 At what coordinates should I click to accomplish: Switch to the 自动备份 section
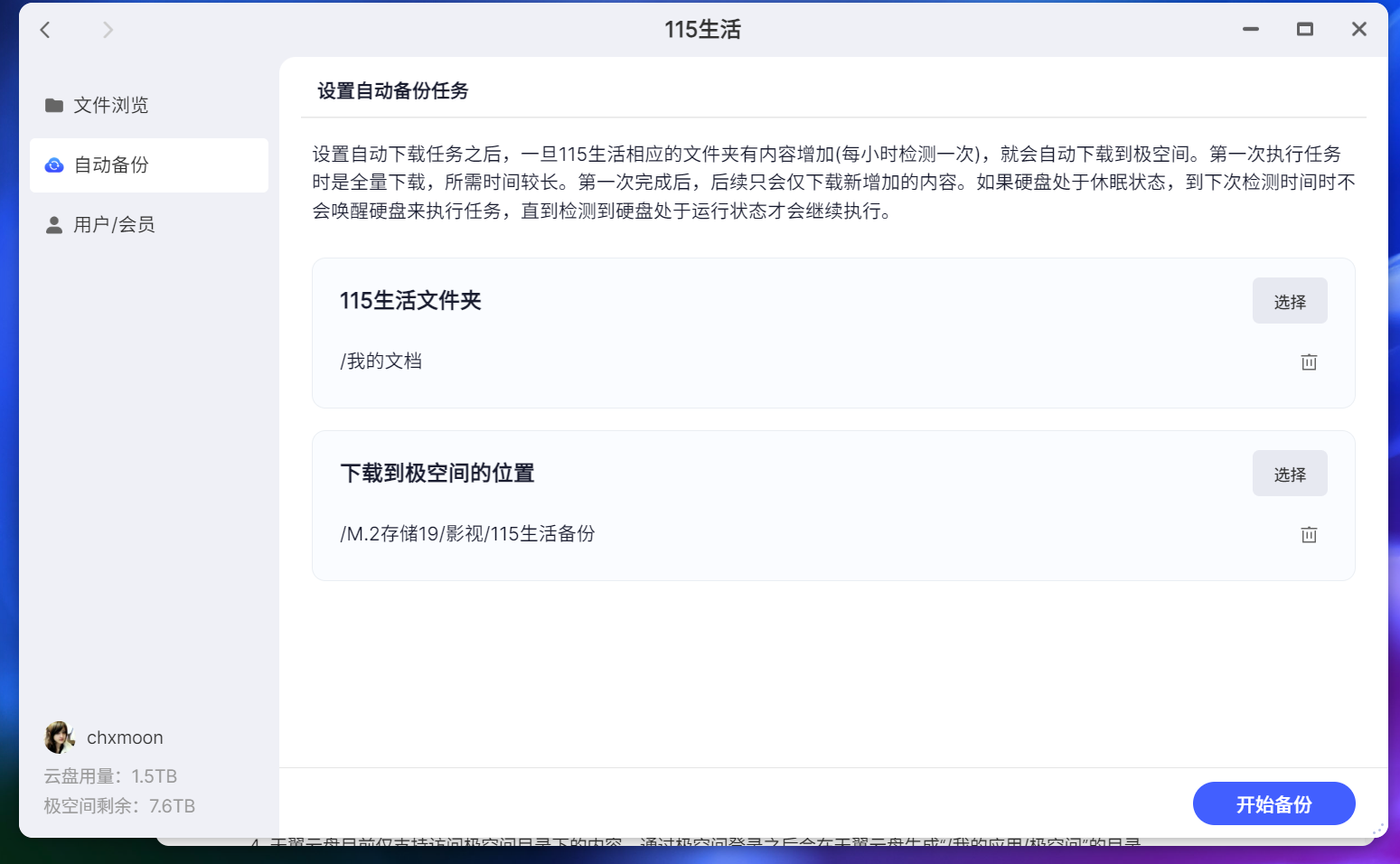click(149, 165)
